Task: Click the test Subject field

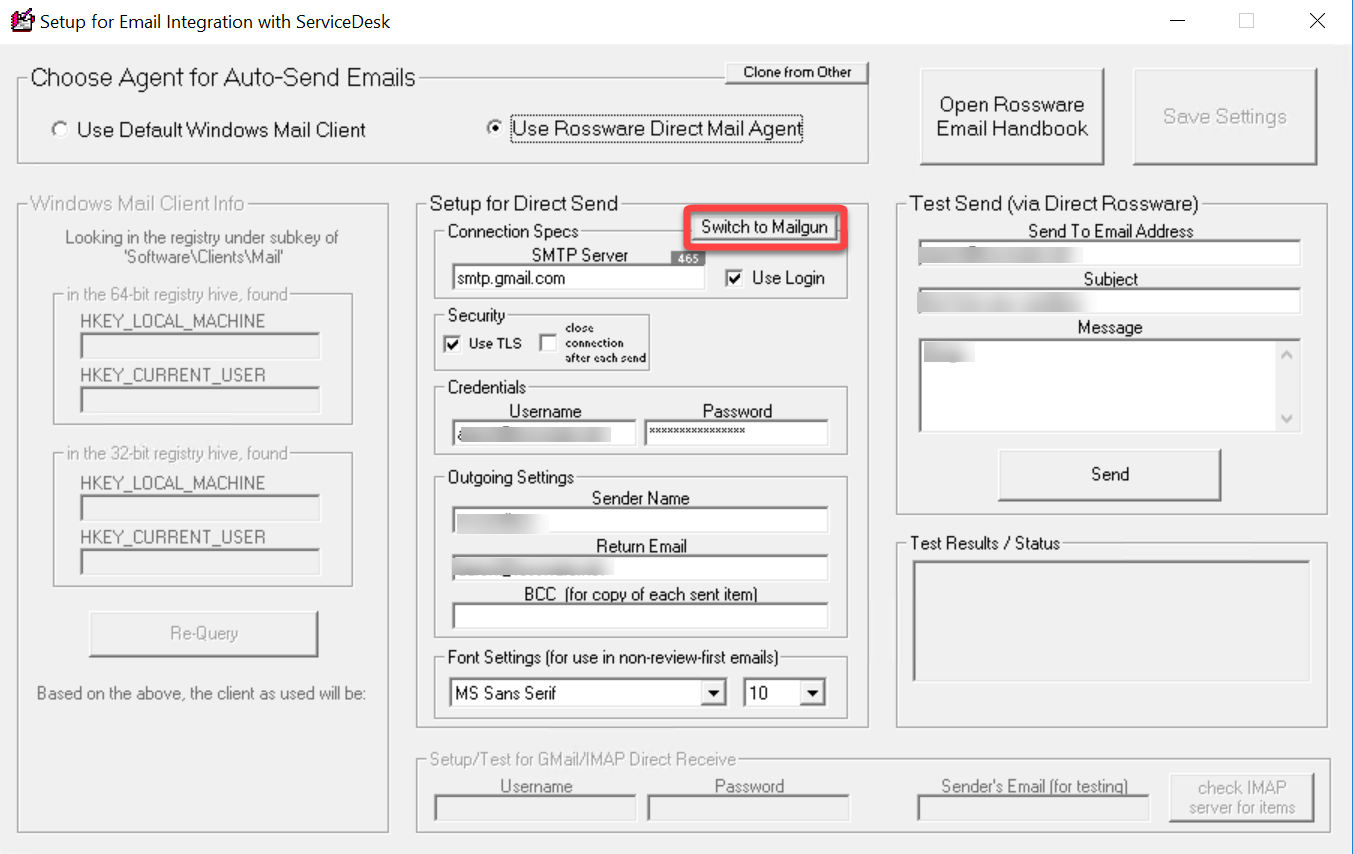Action: pos(1110,301)
